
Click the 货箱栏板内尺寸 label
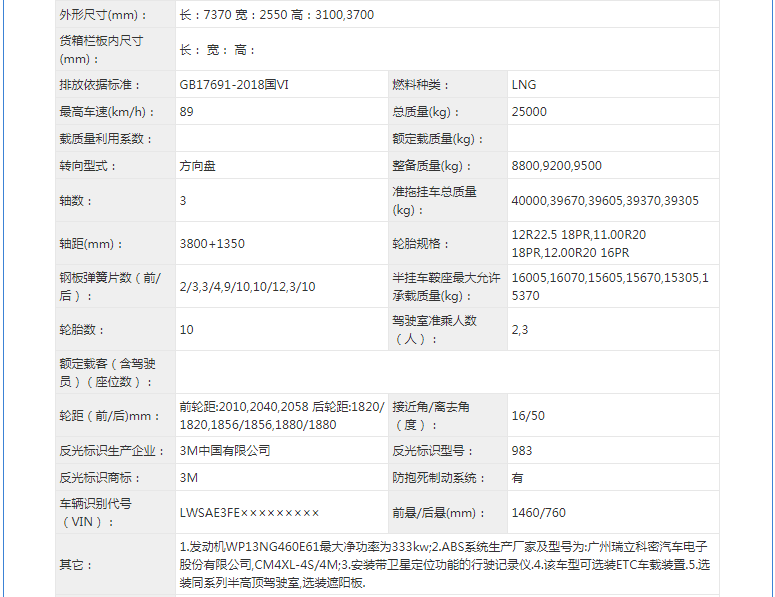tap(101, 49)
